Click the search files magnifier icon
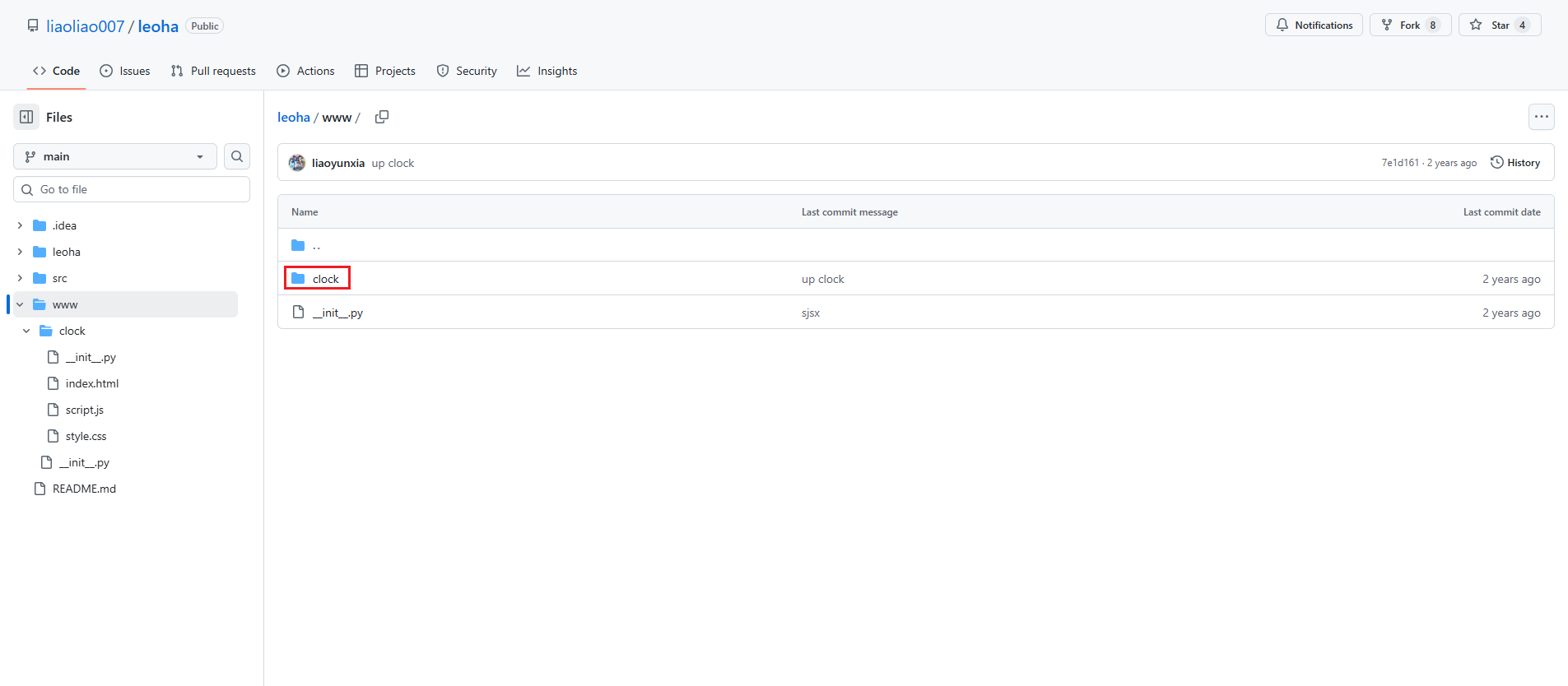The image size is (1568, 686). (x=237, y=156)
